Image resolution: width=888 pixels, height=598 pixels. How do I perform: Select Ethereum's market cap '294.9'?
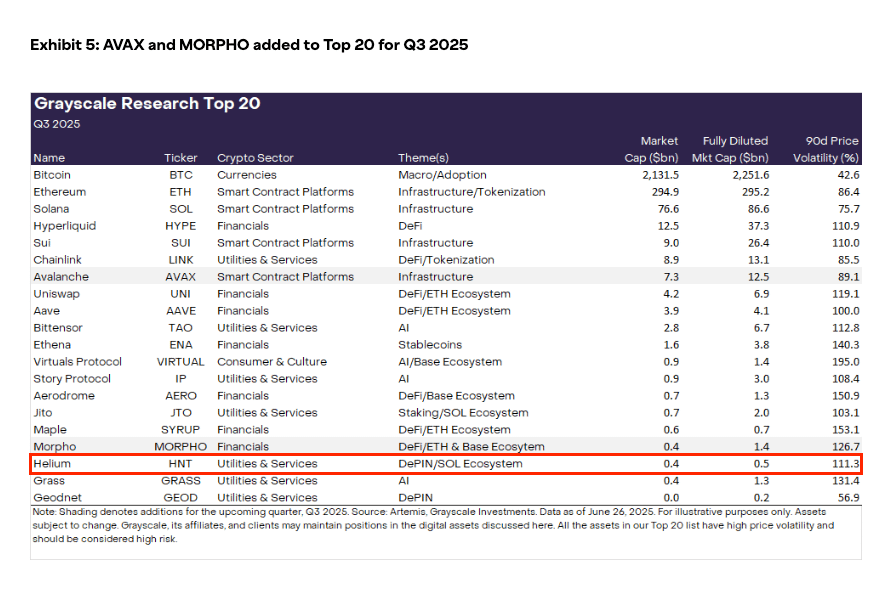665,192
